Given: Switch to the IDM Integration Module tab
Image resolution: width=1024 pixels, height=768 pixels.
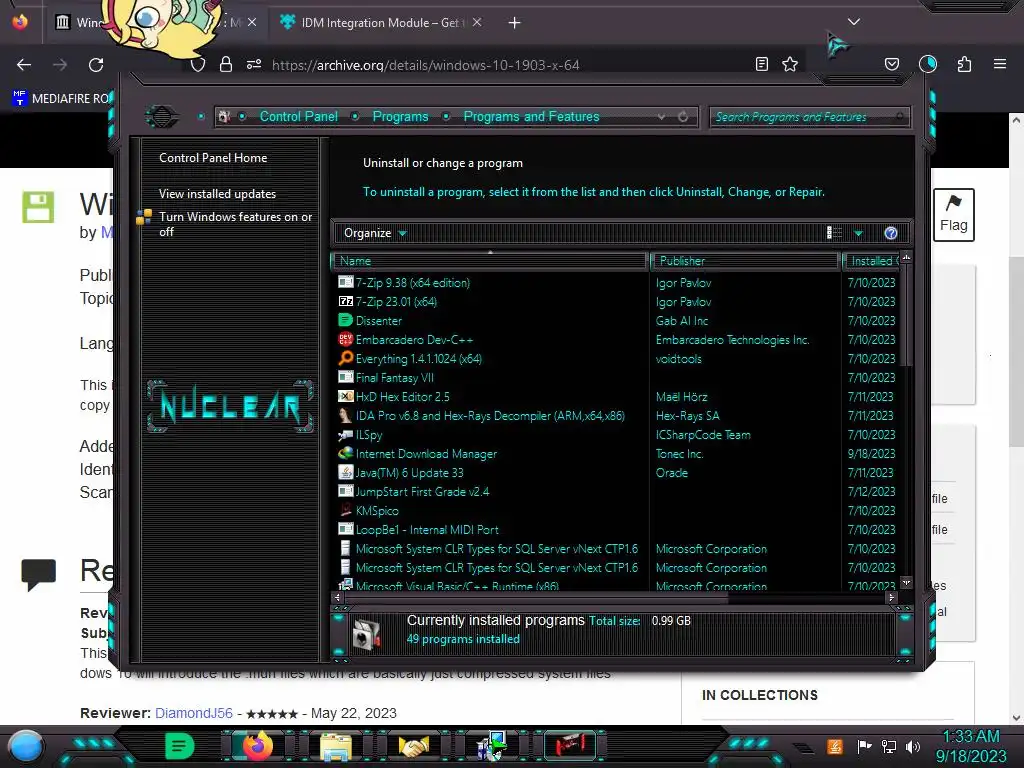Looking at the screenshot, I should [381, 22].
